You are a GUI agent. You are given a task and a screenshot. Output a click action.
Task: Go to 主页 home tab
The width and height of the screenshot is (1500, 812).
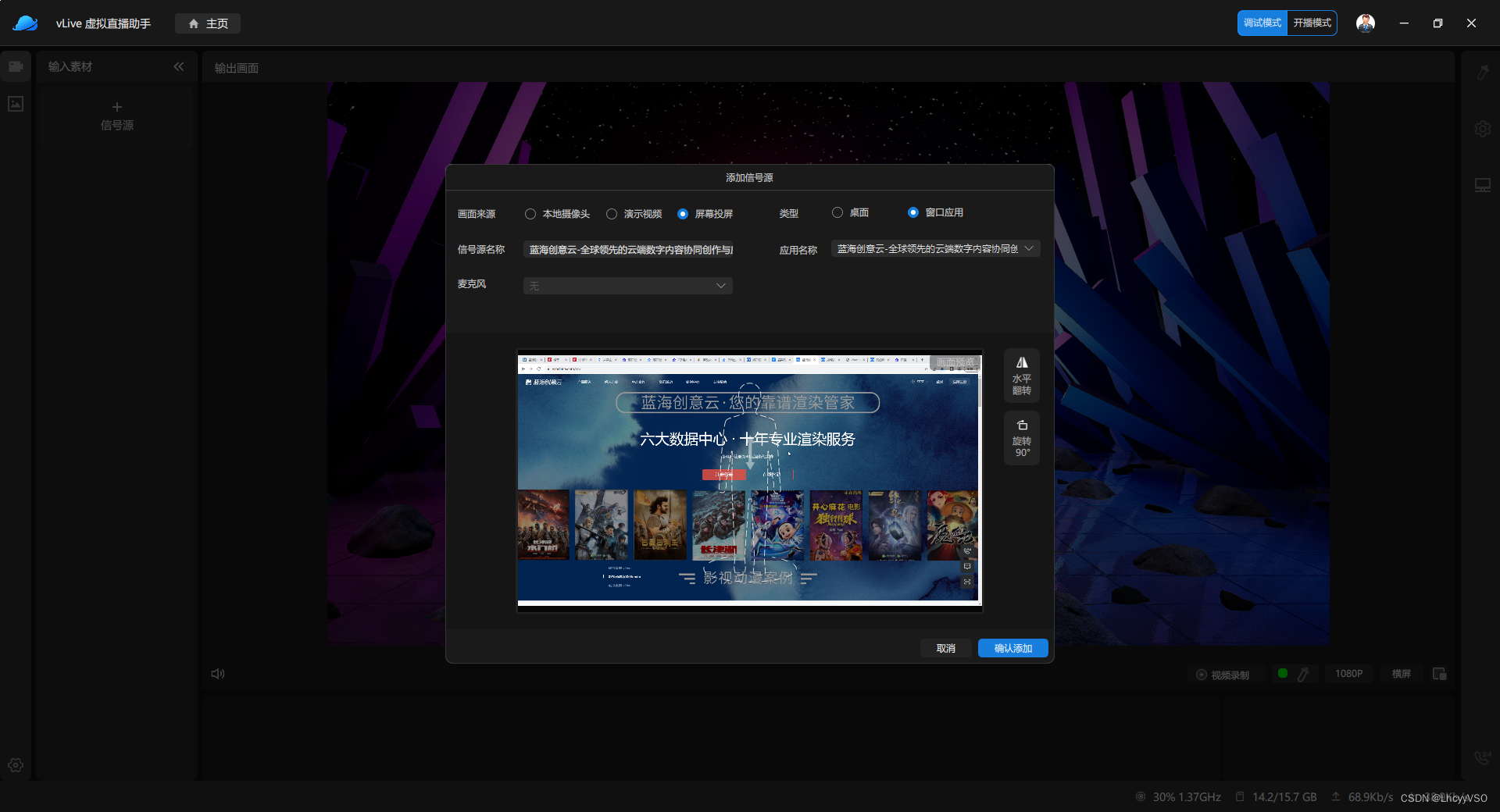[x=208, y=23]
